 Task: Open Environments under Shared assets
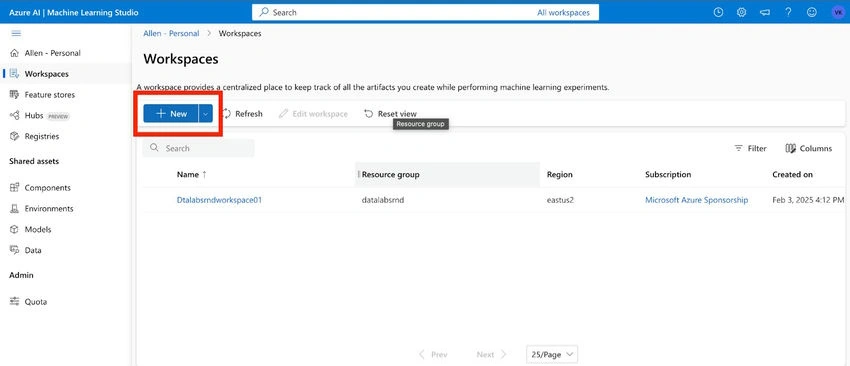48,209
